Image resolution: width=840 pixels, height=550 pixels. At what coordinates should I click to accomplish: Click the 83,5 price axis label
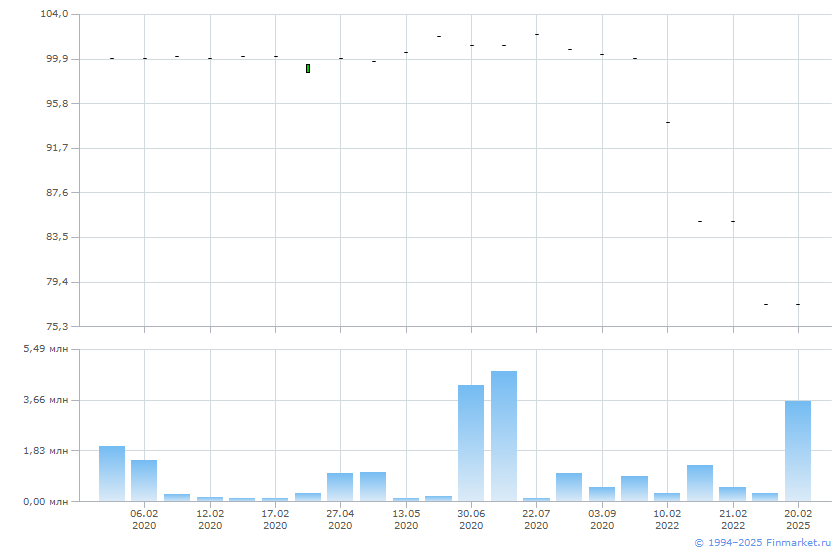click(x=57, y=237)
